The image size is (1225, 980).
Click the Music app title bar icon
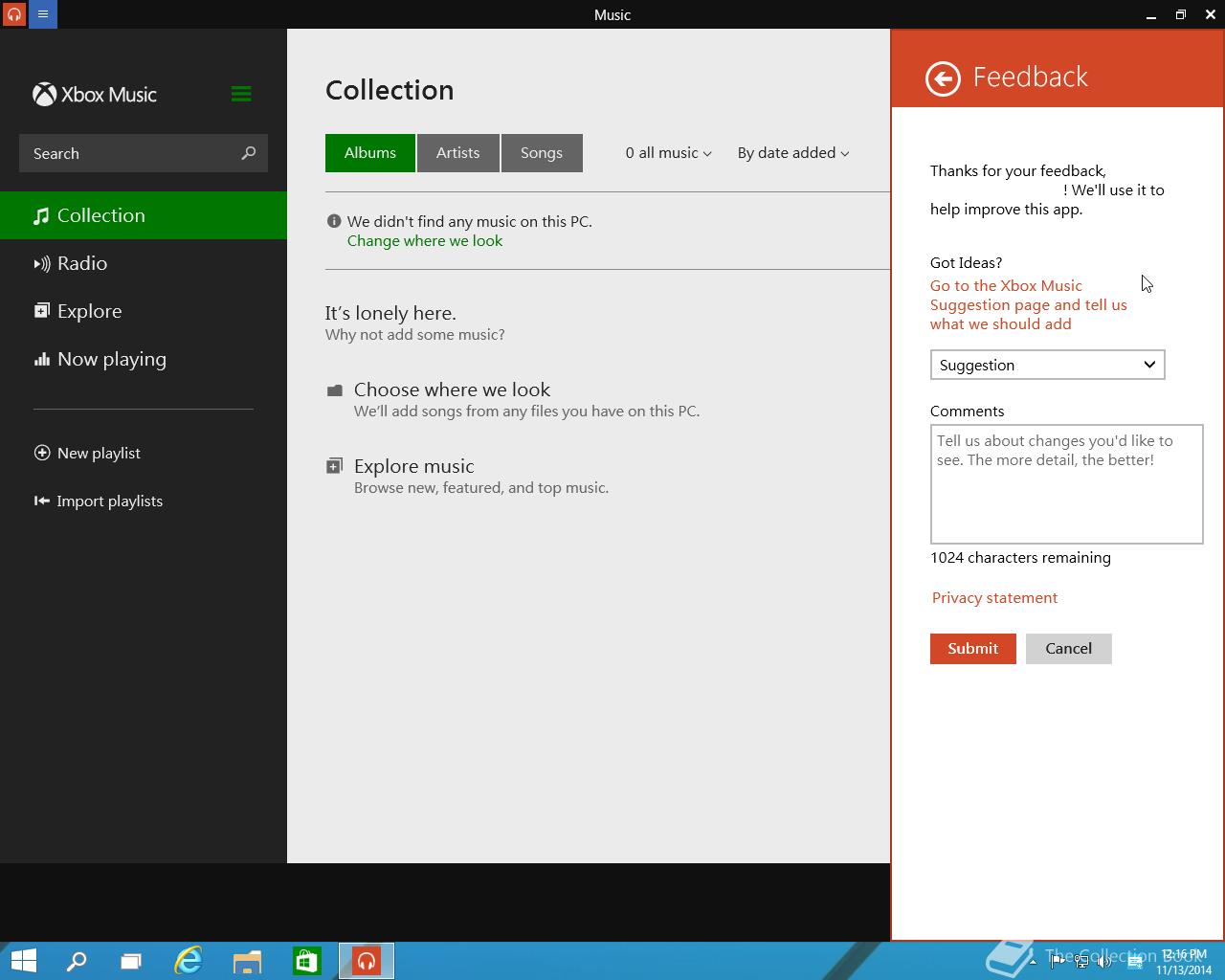(14, 14)
